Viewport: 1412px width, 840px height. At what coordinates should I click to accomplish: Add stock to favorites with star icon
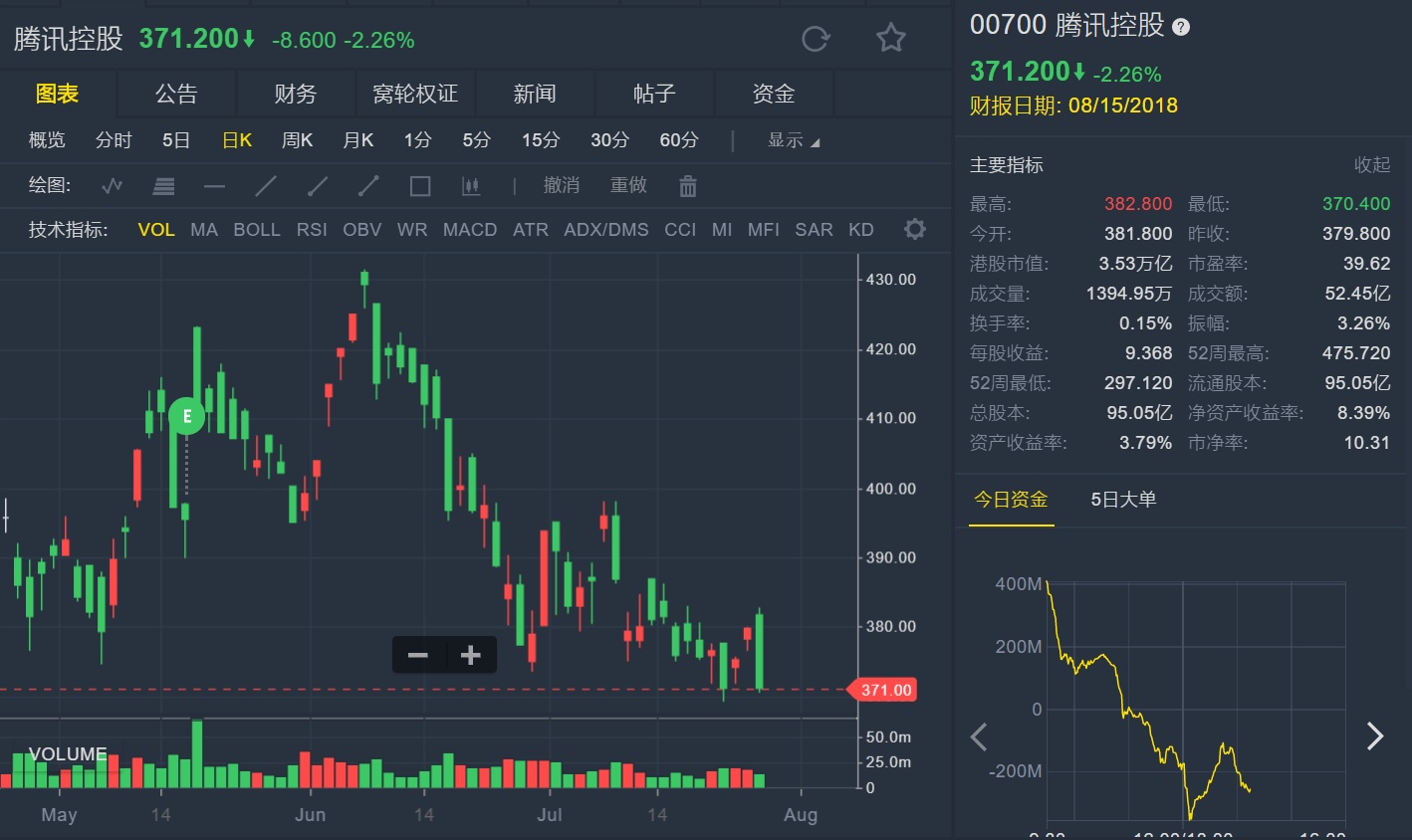point(890,39)
